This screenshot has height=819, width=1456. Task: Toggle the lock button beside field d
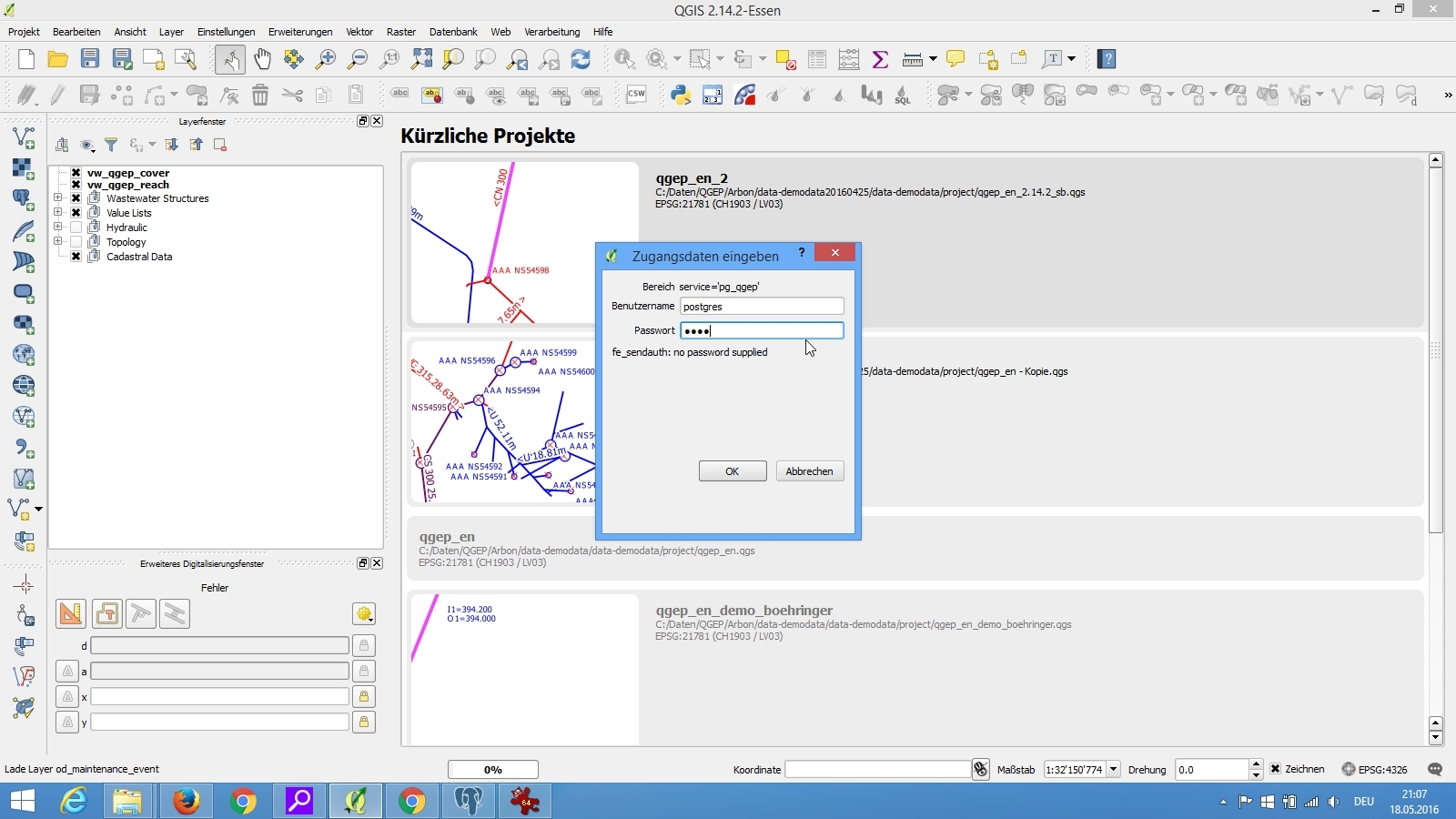pos(364,645)
